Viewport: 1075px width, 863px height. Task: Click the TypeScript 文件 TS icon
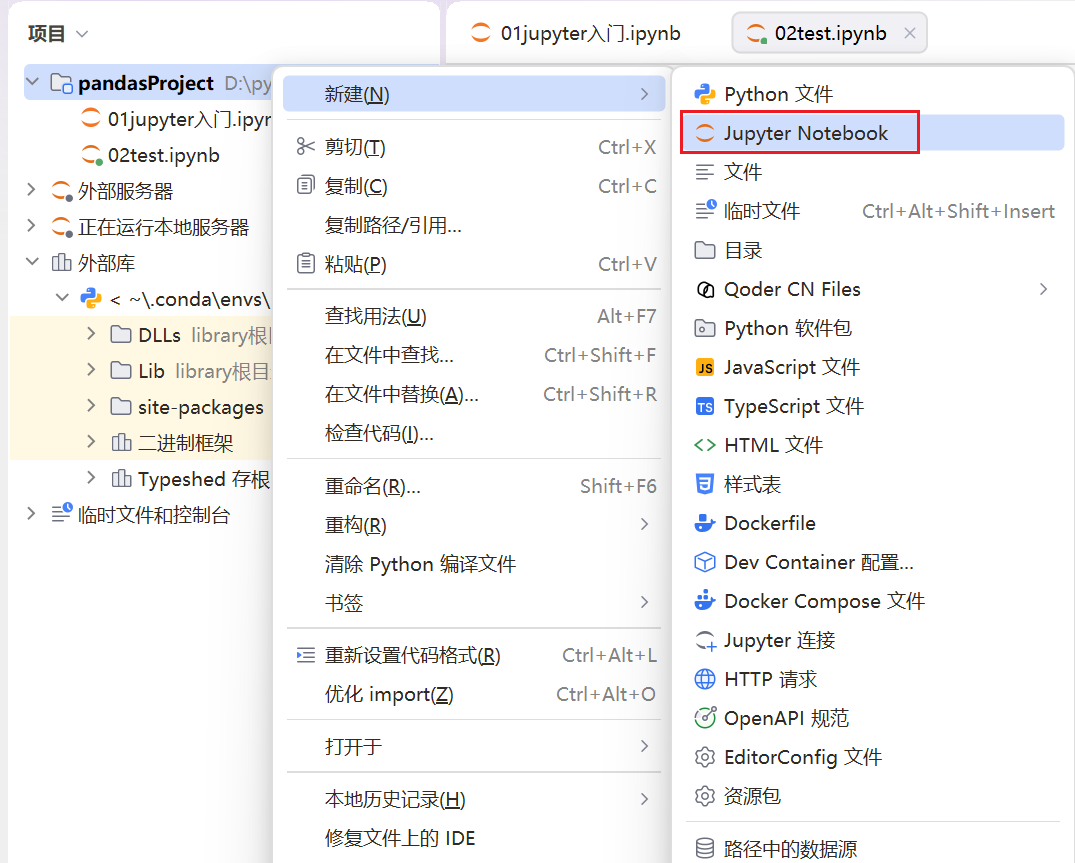coord(705,406)
